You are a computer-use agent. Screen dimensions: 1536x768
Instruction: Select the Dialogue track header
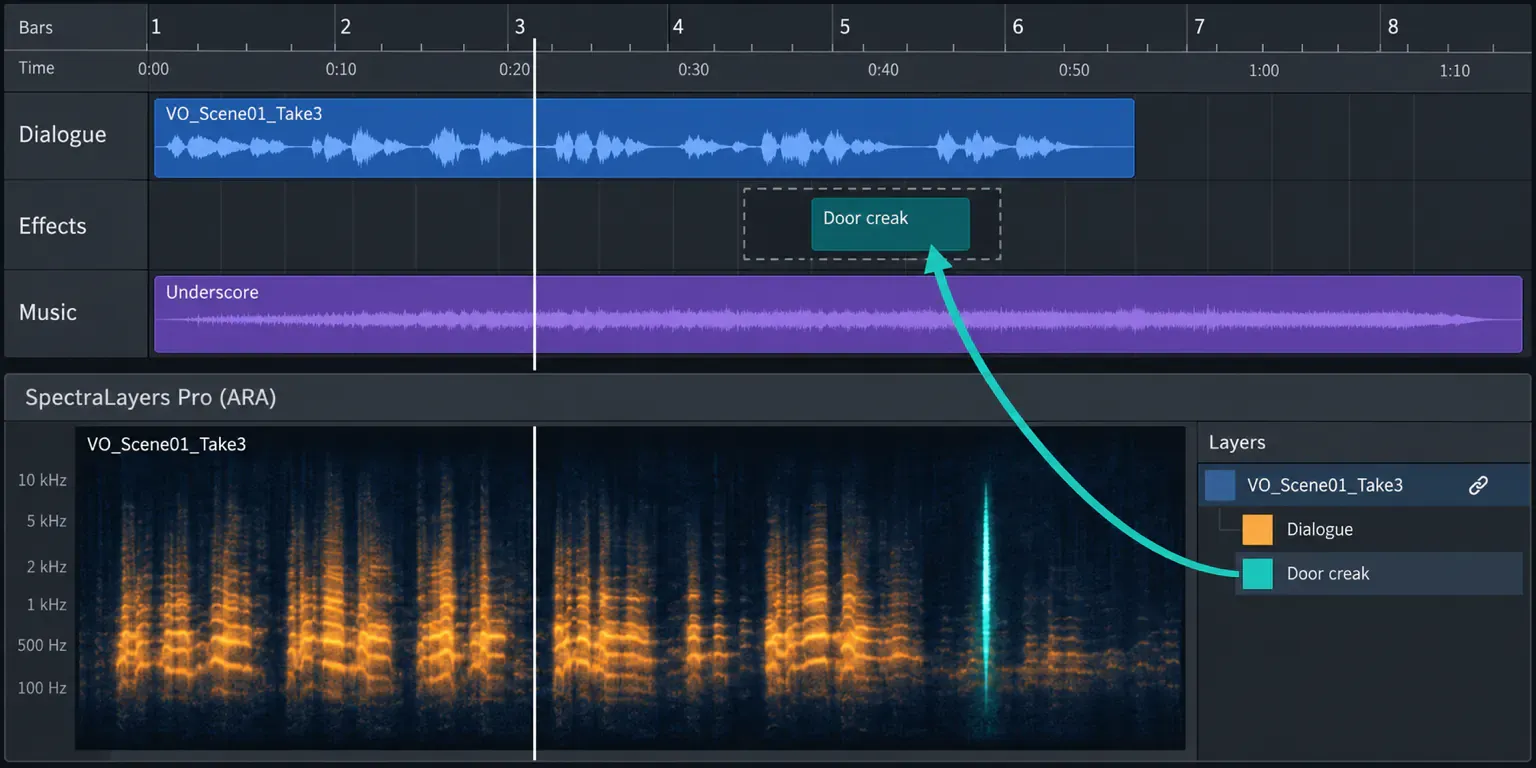76,135
